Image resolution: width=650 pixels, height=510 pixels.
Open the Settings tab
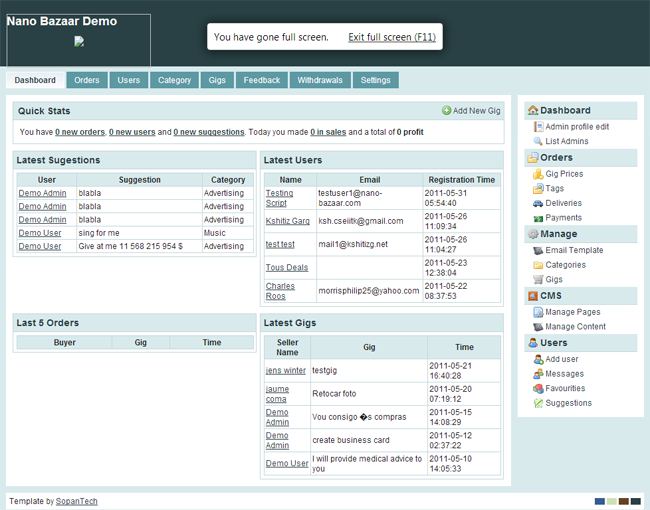pos(376,80)
